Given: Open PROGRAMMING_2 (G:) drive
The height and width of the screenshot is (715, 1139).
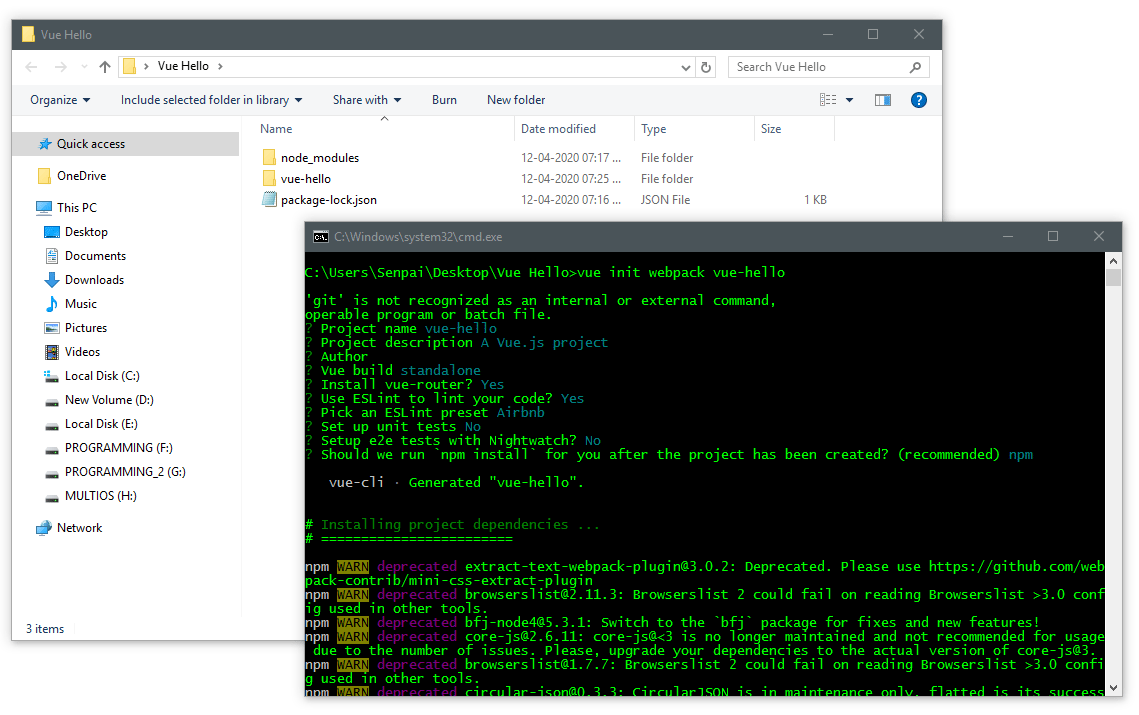Looking at the screenshot, I should (x=126, y=472).
